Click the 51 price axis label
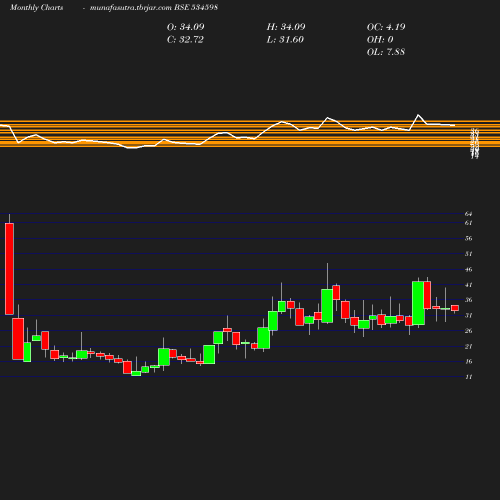The width and height of the screenshot is (500, 500). (x=468, y=254)
